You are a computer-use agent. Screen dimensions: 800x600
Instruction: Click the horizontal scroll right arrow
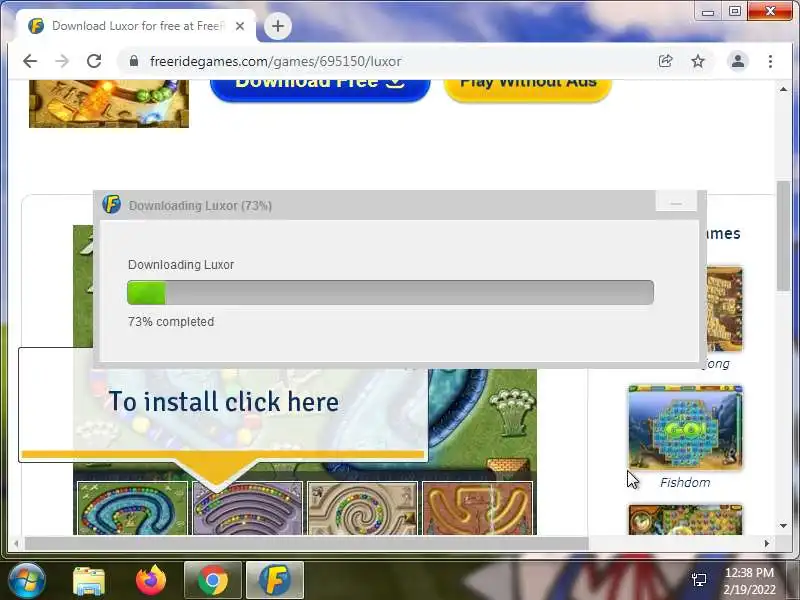pyautogui.click(x=766, y=544)
